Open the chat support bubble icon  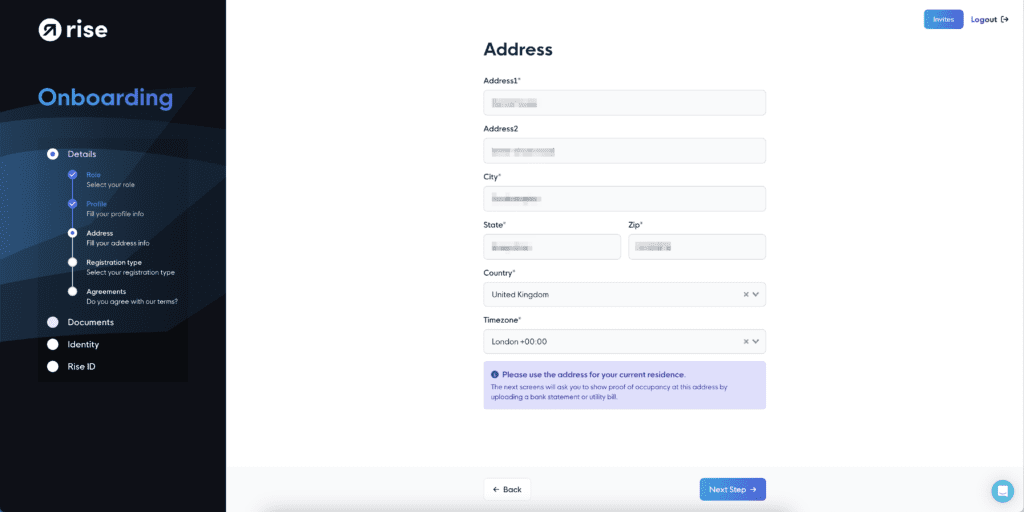click(1002, 490)
